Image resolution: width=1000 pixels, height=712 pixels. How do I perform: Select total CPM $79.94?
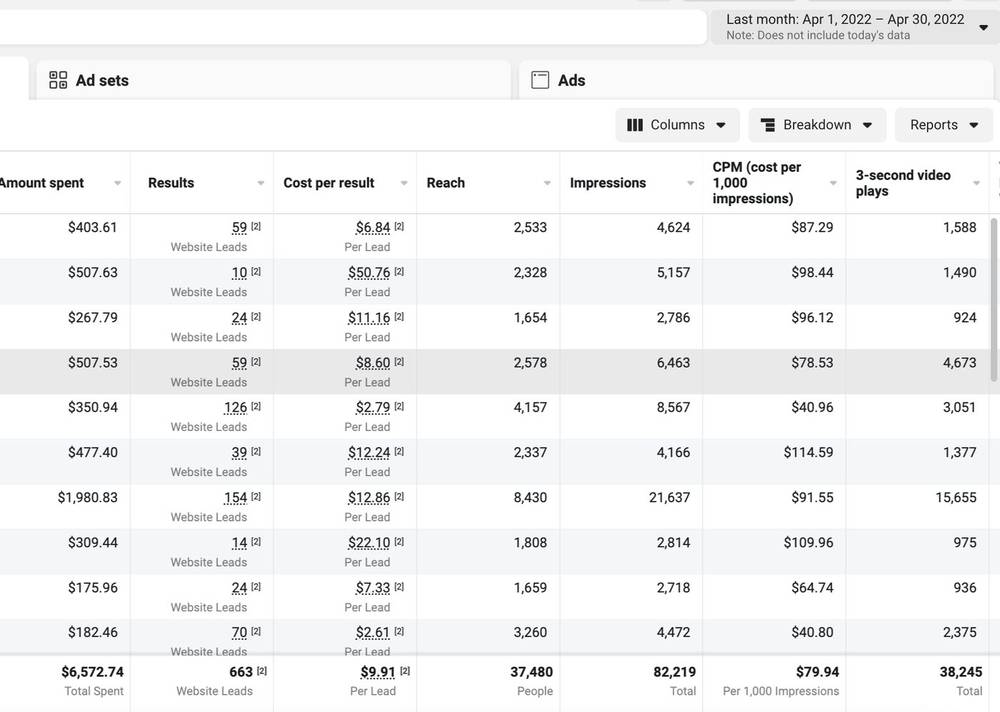coord(817,672)
